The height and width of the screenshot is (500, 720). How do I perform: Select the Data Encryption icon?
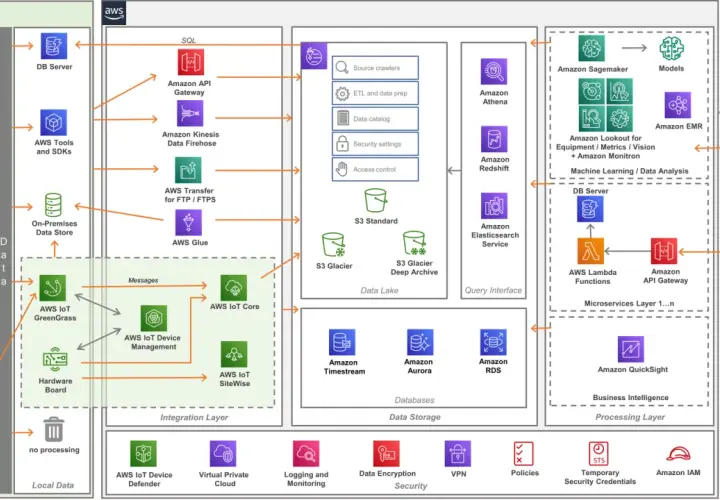386,454
